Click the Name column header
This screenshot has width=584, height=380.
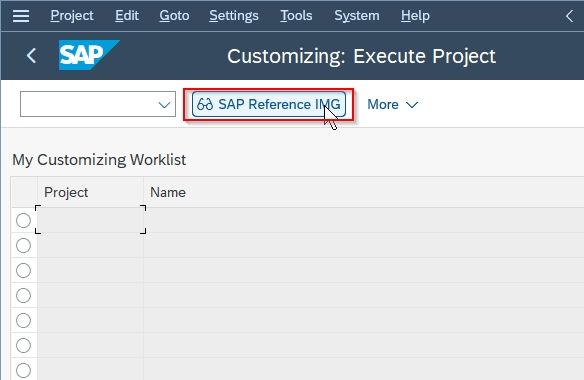tap(168, 192)
